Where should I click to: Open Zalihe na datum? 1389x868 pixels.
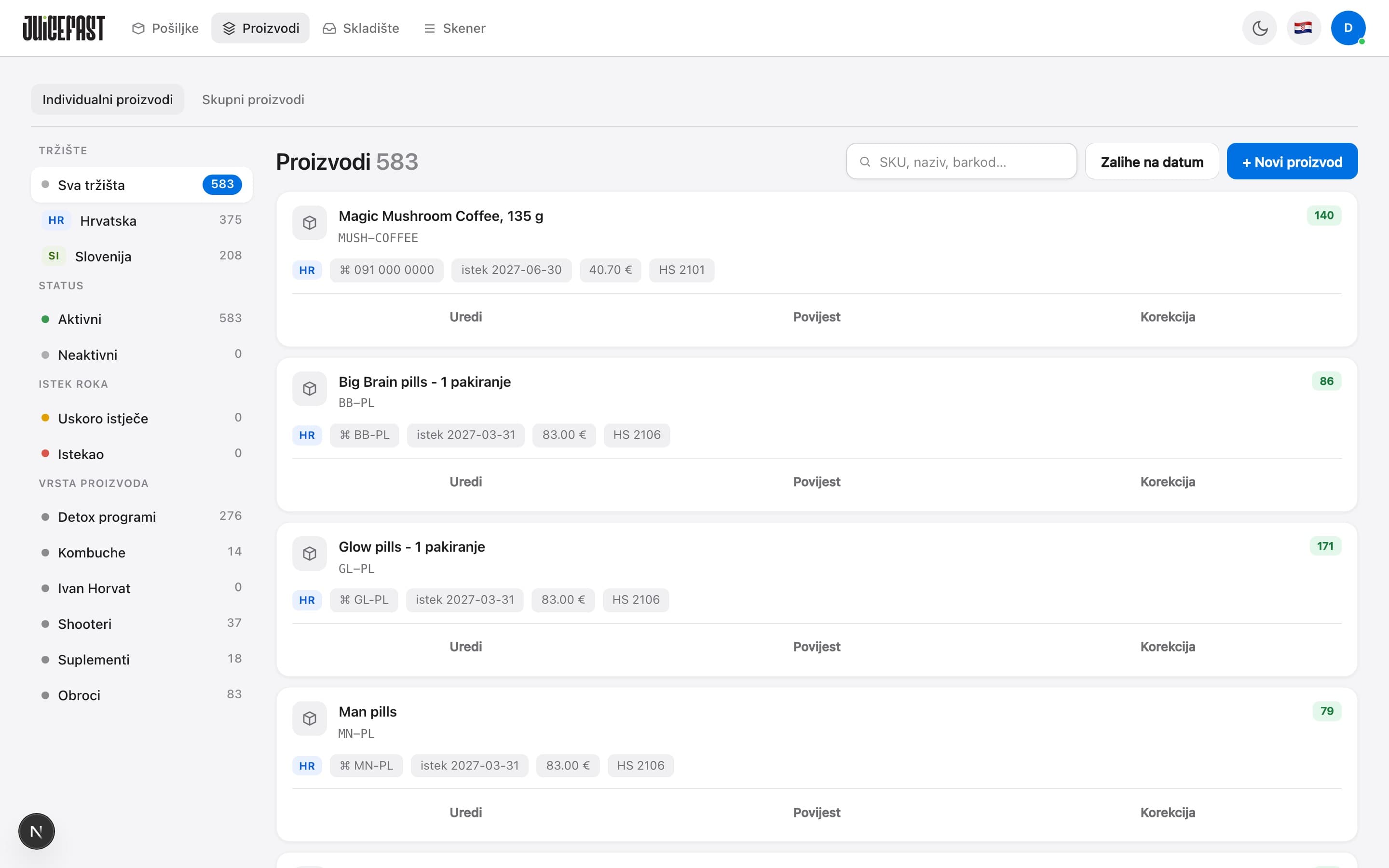(1152, 162)
